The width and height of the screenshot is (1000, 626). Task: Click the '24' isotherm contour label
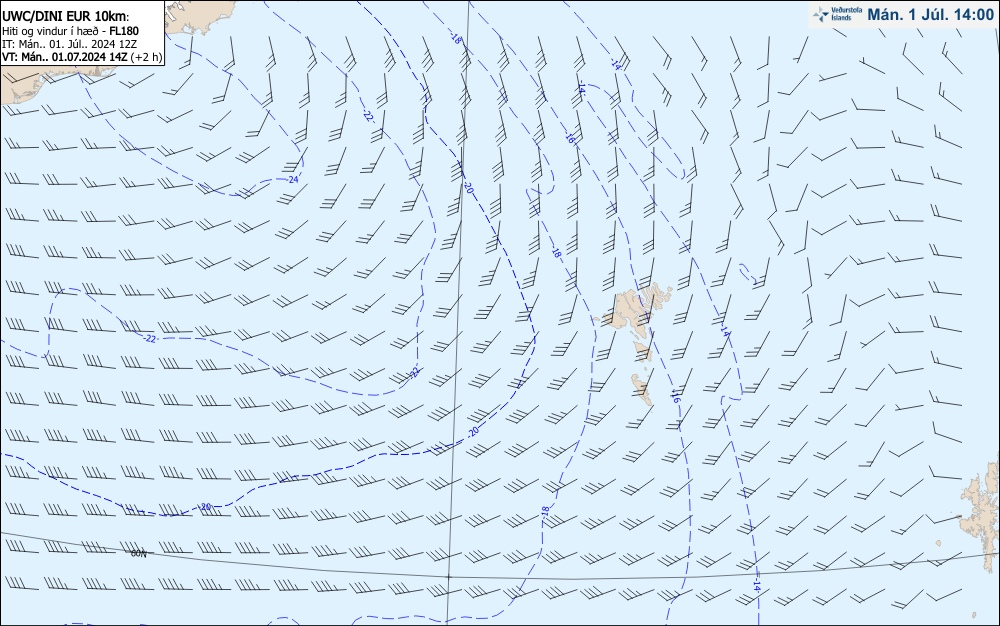click(x=293, y=180)
